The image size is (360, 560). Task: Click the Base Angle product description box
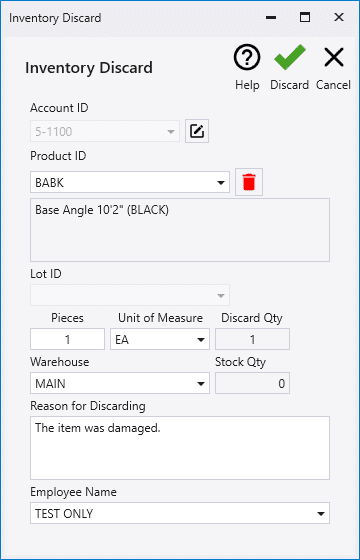[180, 230]
